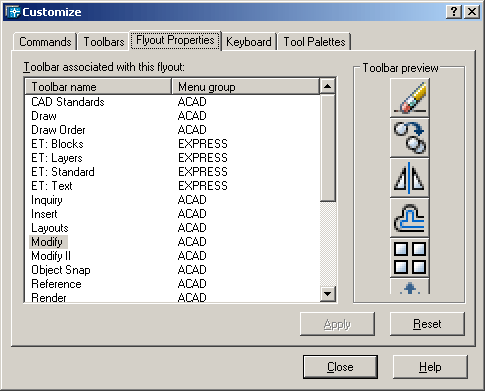
Task: Select the Mirror tool icon
Action: (x=409, y=178)
